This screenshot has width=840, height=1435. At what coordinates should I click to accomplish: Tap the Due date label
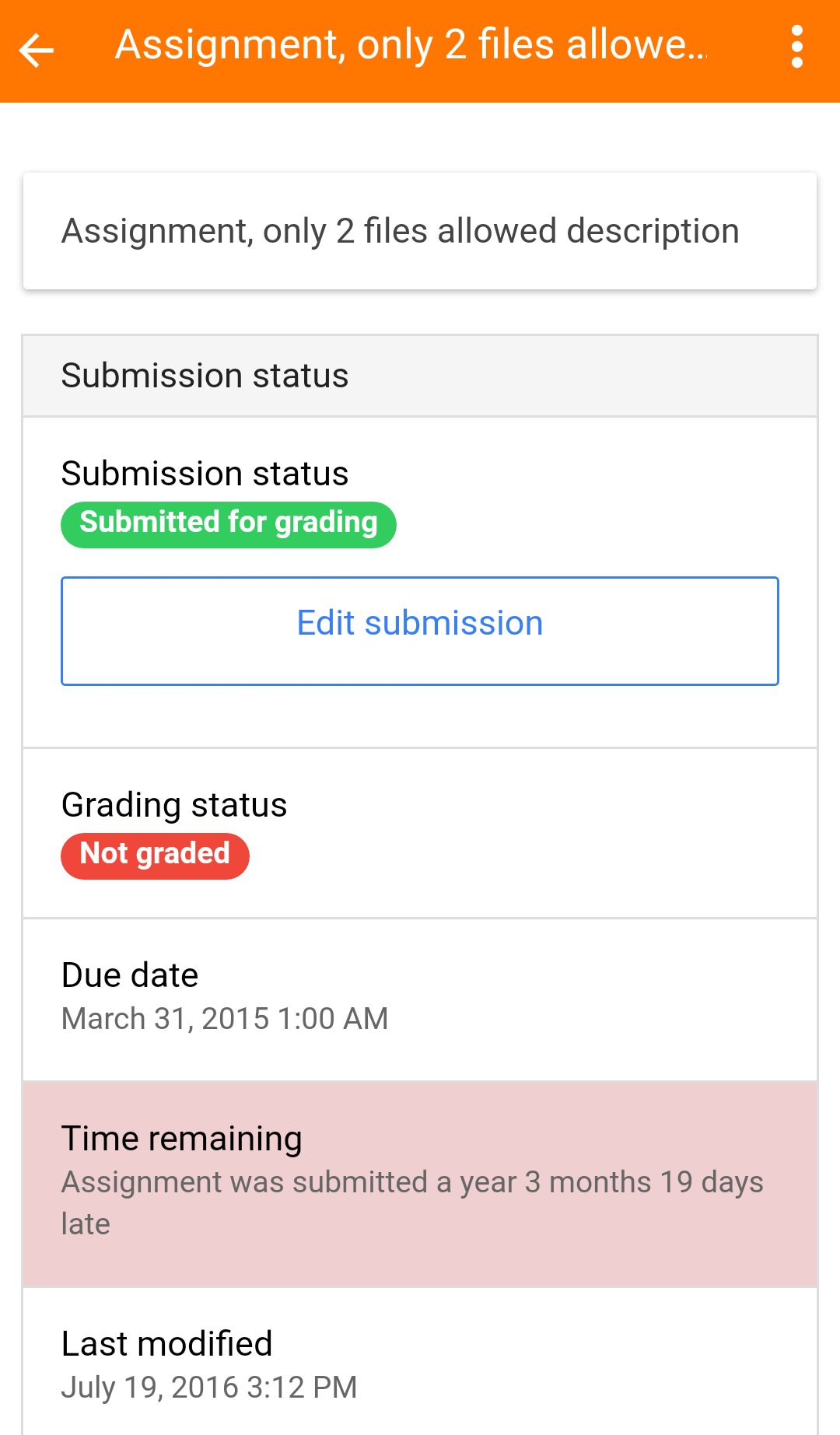coord(130,975)
